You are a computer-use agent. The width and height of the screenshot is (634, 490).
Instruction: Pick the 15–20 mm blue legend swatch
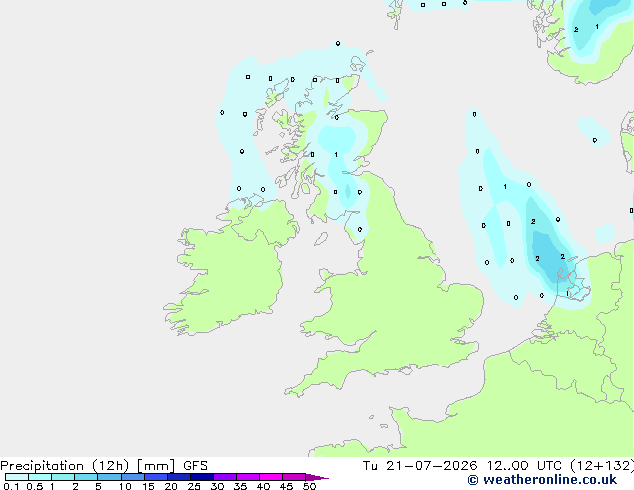click(156, 477)
